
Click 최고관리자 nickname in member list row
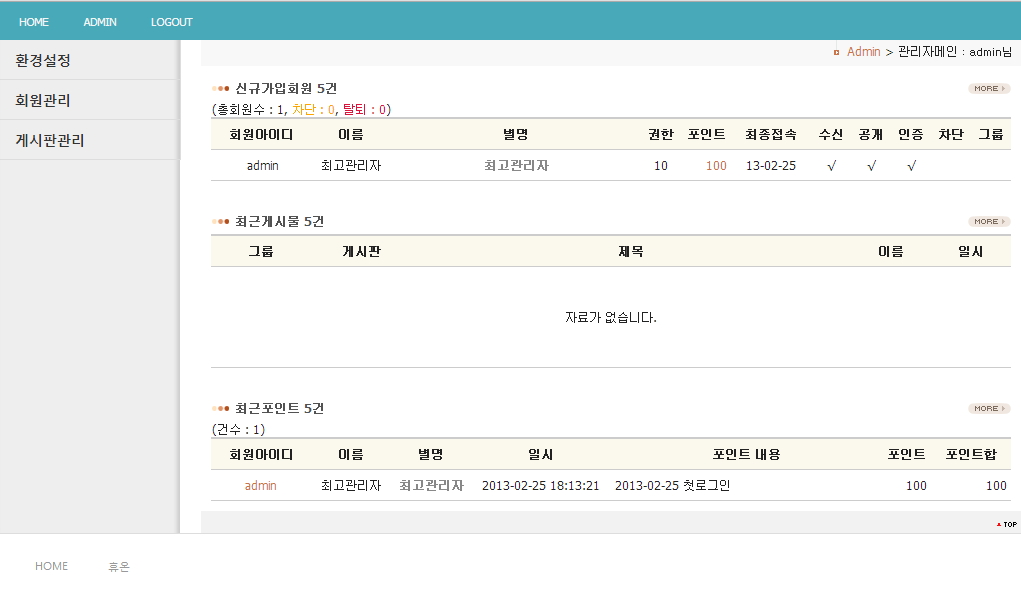pyautogui.click(x=516, y=166)
